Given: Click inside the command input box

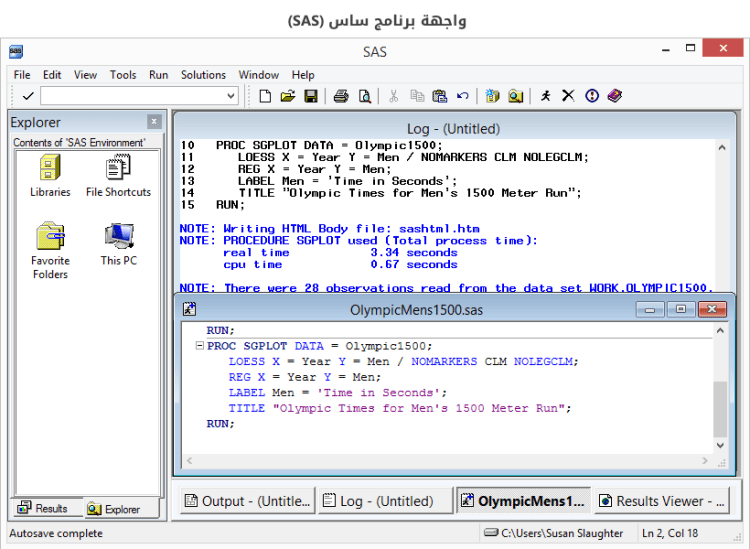Looking at the screenshot, I should point(134,96).
